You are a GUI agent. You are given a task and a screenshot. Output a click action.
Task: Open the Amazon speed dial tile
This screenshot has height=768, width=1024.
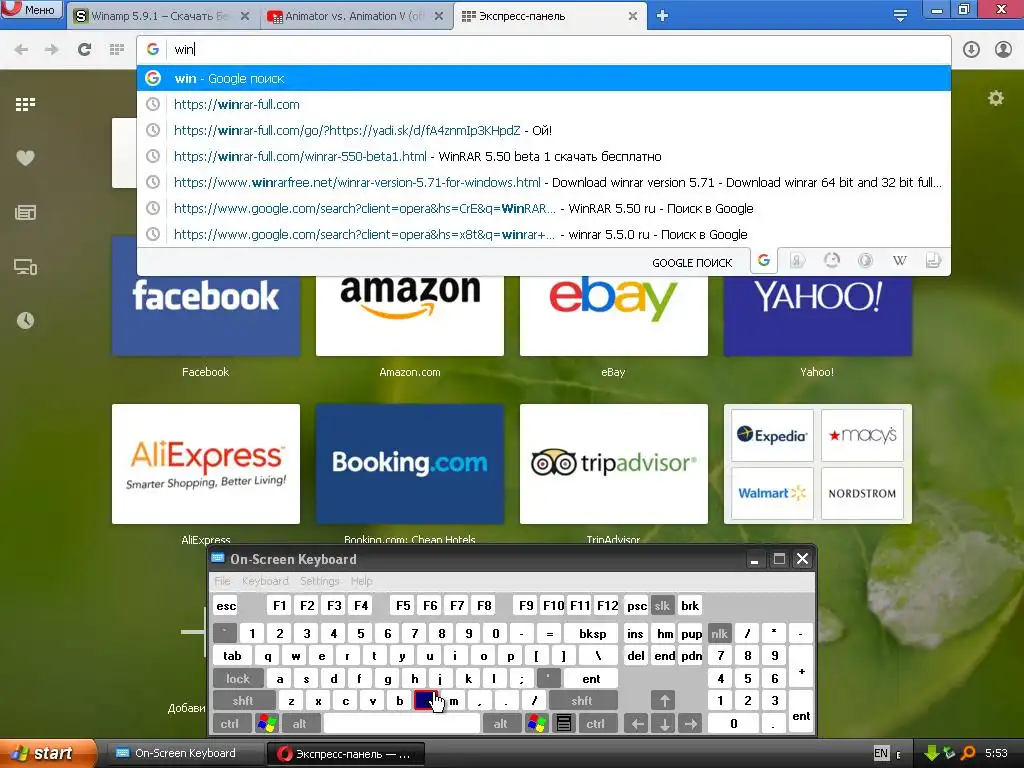[x=410, y=315]
